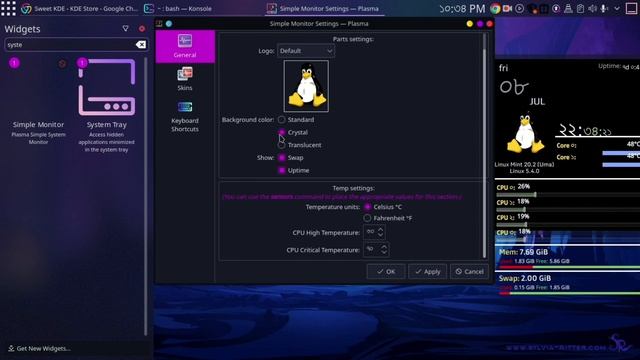Select Celsius temperature units
The image size is (640, 360).
367,207
